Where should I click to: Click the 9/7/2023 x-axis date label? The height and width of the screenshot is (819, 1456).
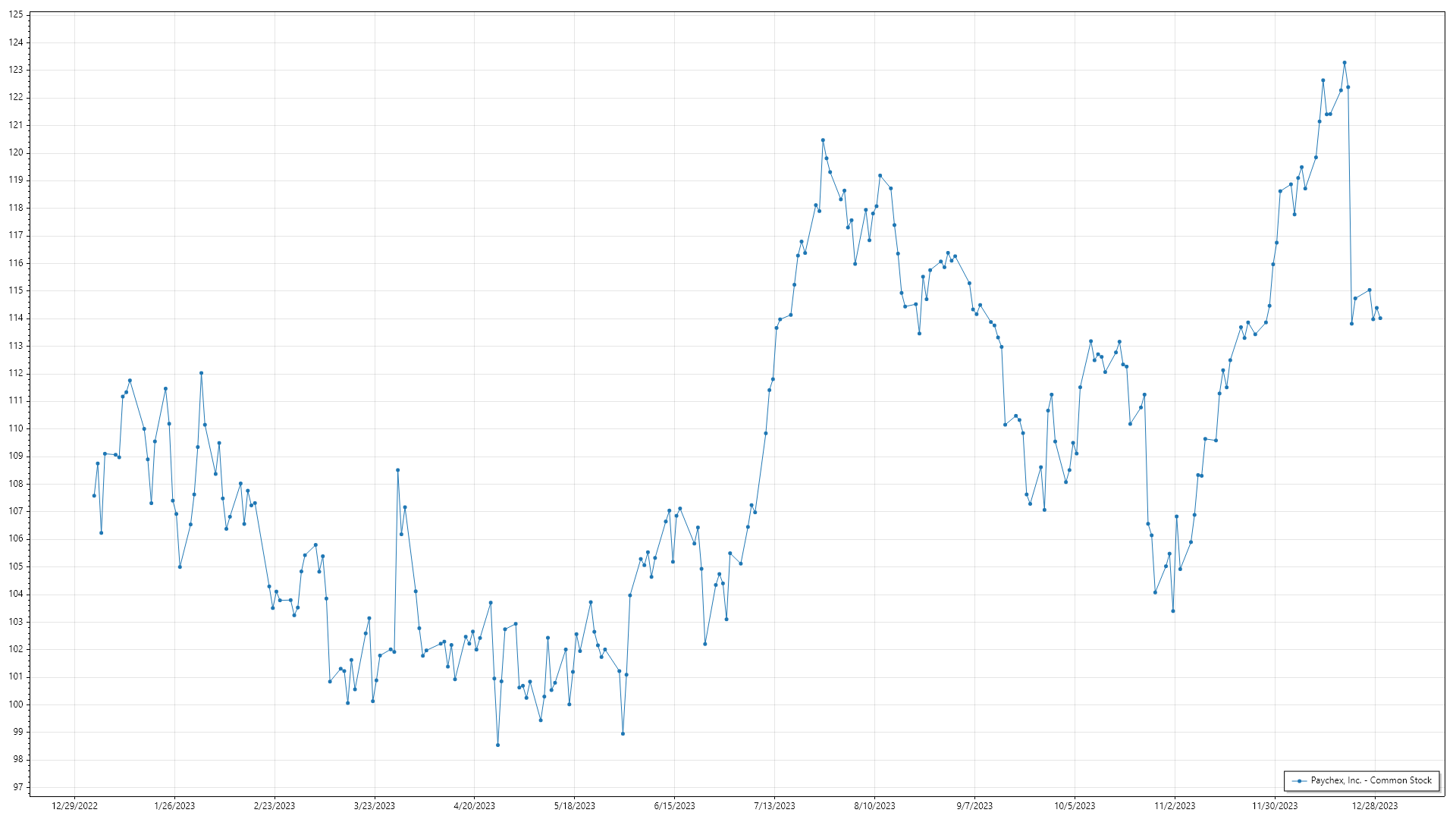974,806
